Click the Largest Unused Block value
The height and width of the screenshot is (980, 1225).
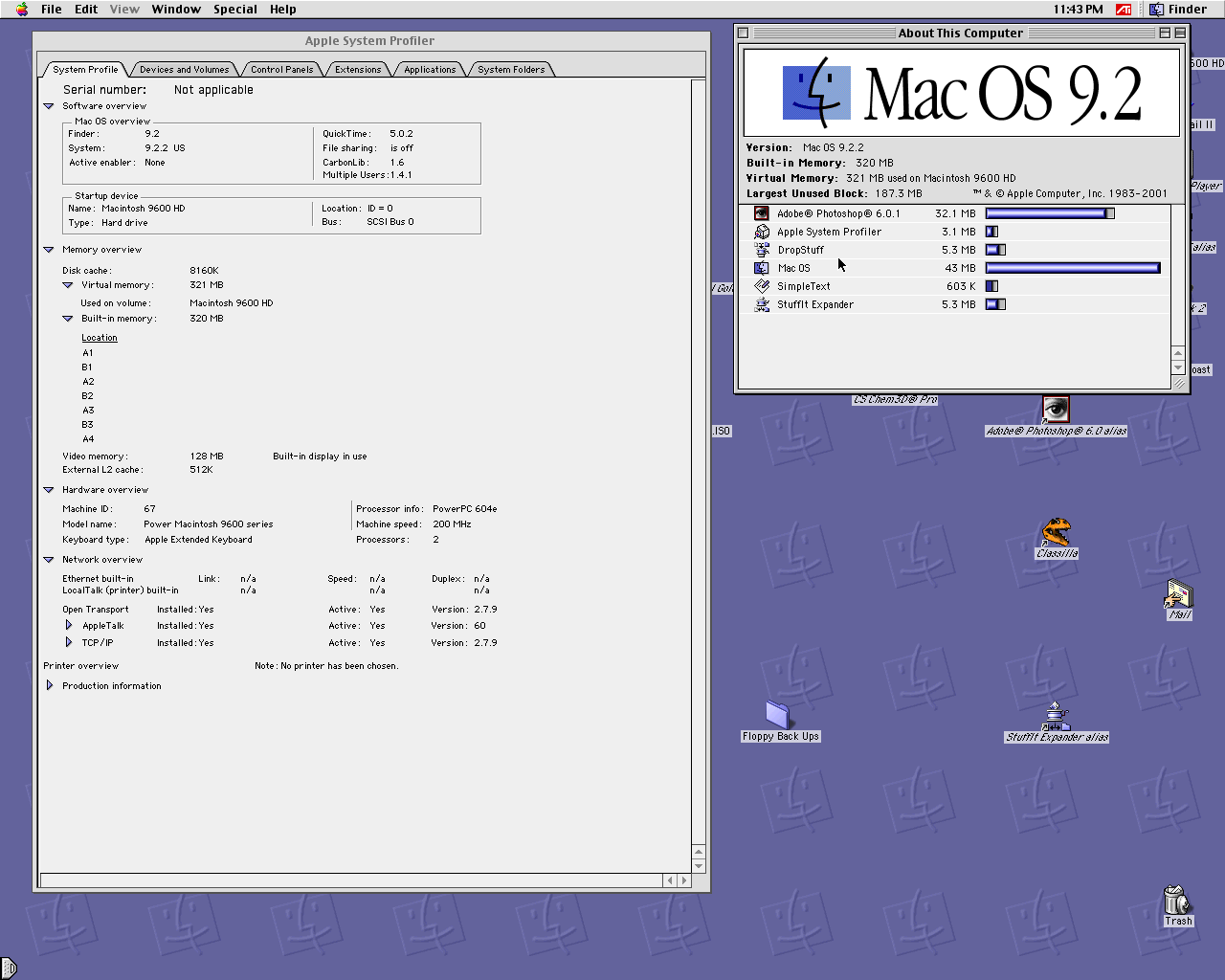[x=899, y=193]
